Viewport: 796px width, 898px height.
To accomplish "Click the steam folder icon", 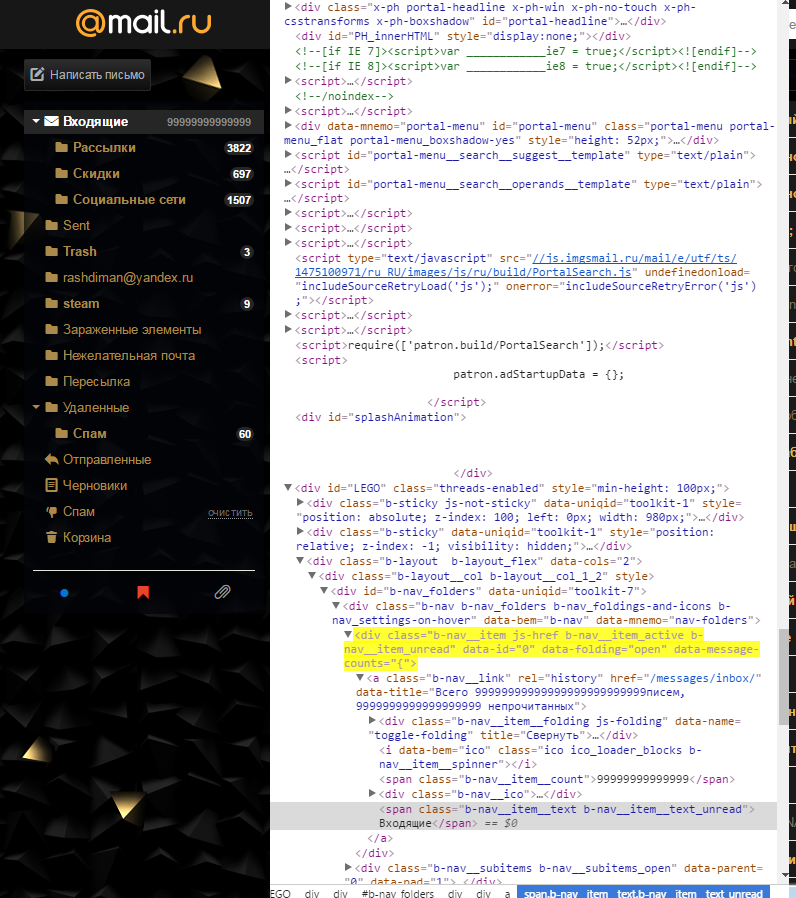I will click(x=52, y=304).
